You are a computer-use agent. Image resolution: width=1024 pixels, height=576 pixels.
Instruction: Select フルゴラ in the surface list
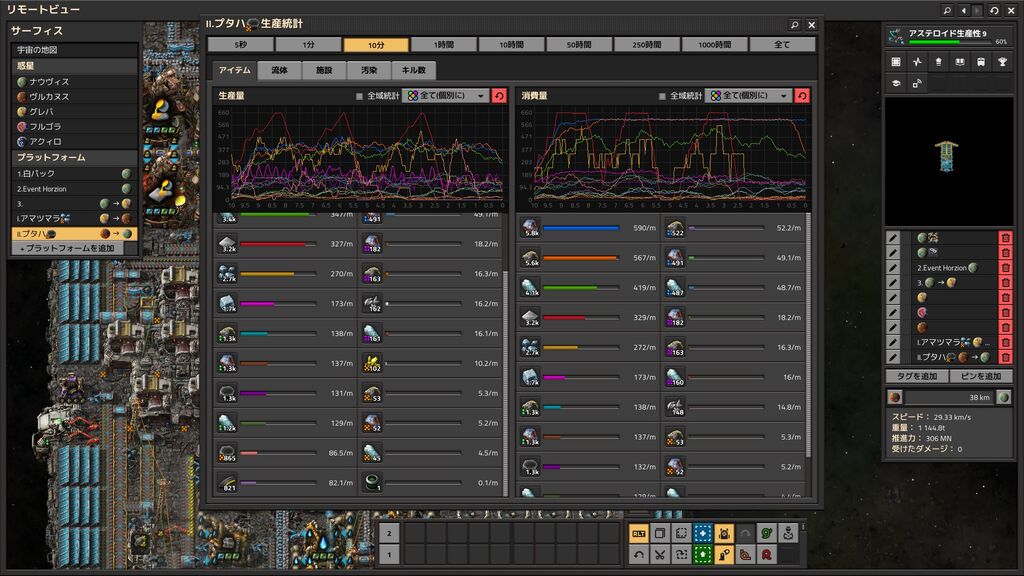74,127
